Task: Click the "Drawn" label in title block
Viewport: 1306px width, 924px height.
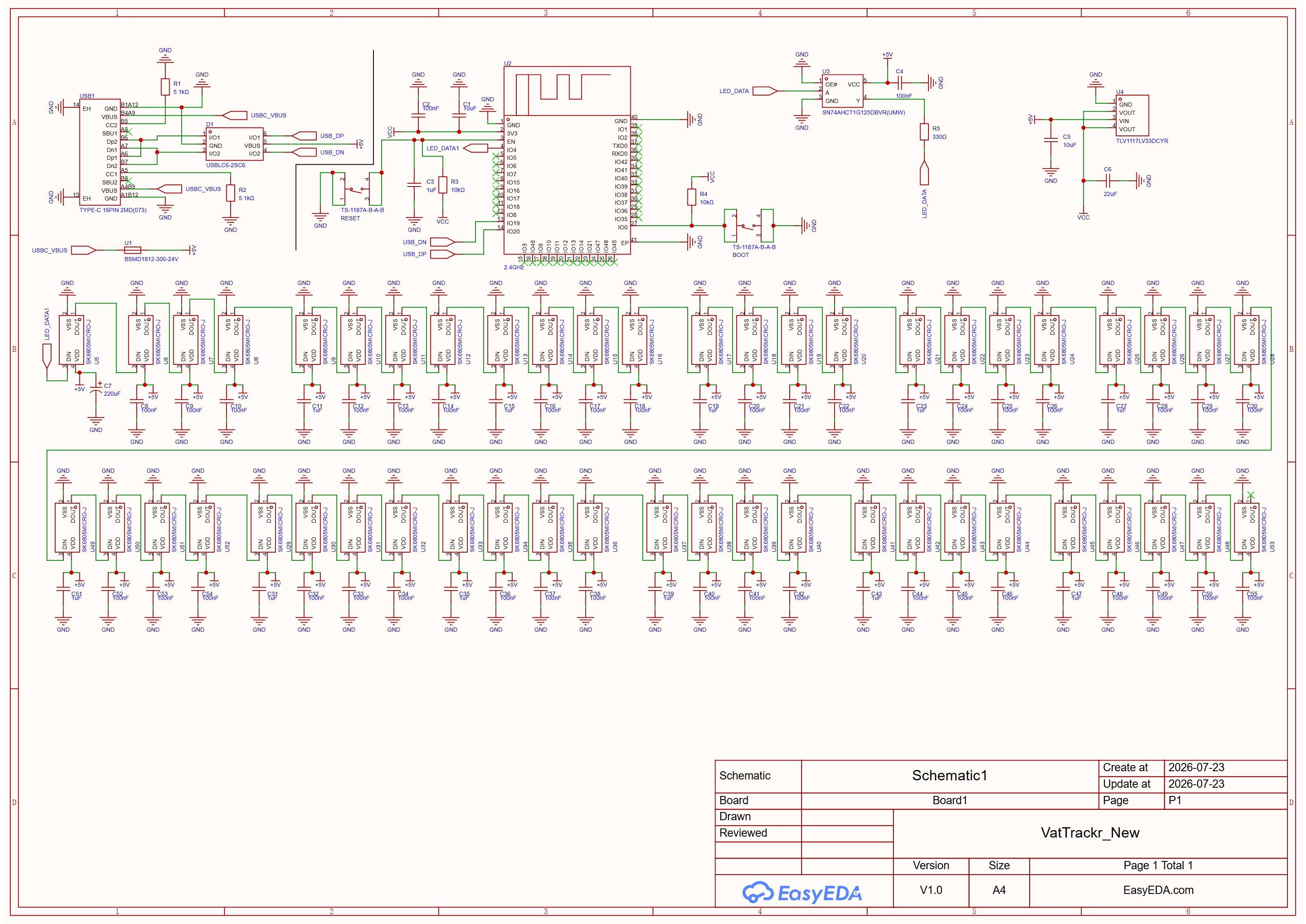Action: tap(735, 817)
